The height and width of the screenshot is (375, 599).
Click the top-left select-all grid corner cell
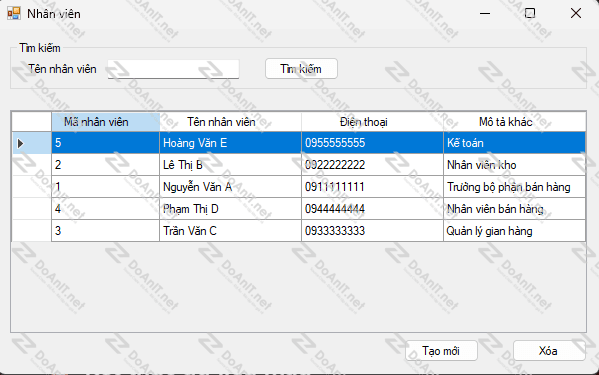(32, 122)
